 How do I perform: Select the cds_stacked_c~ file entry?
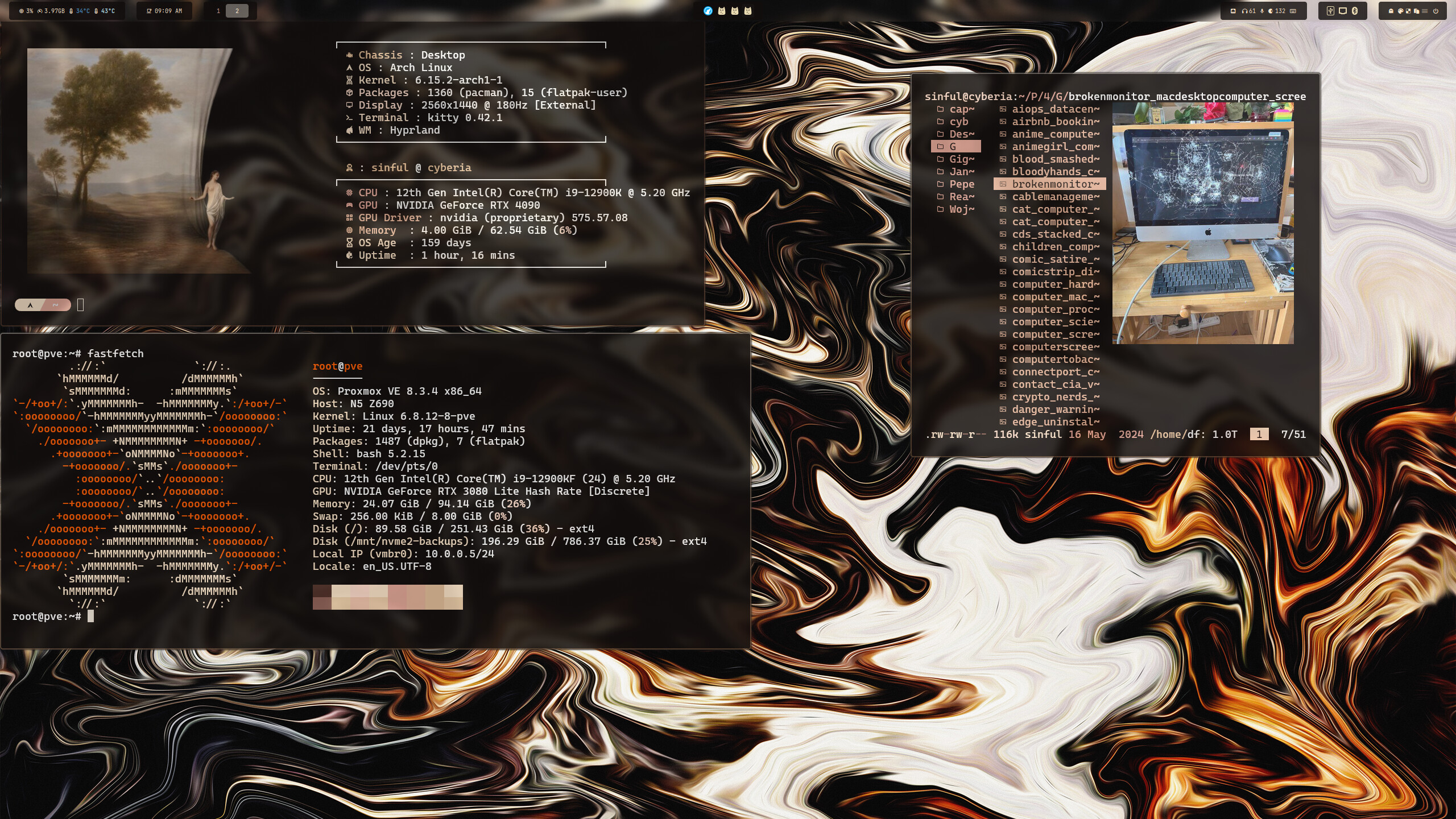[x=1050, y=234]
